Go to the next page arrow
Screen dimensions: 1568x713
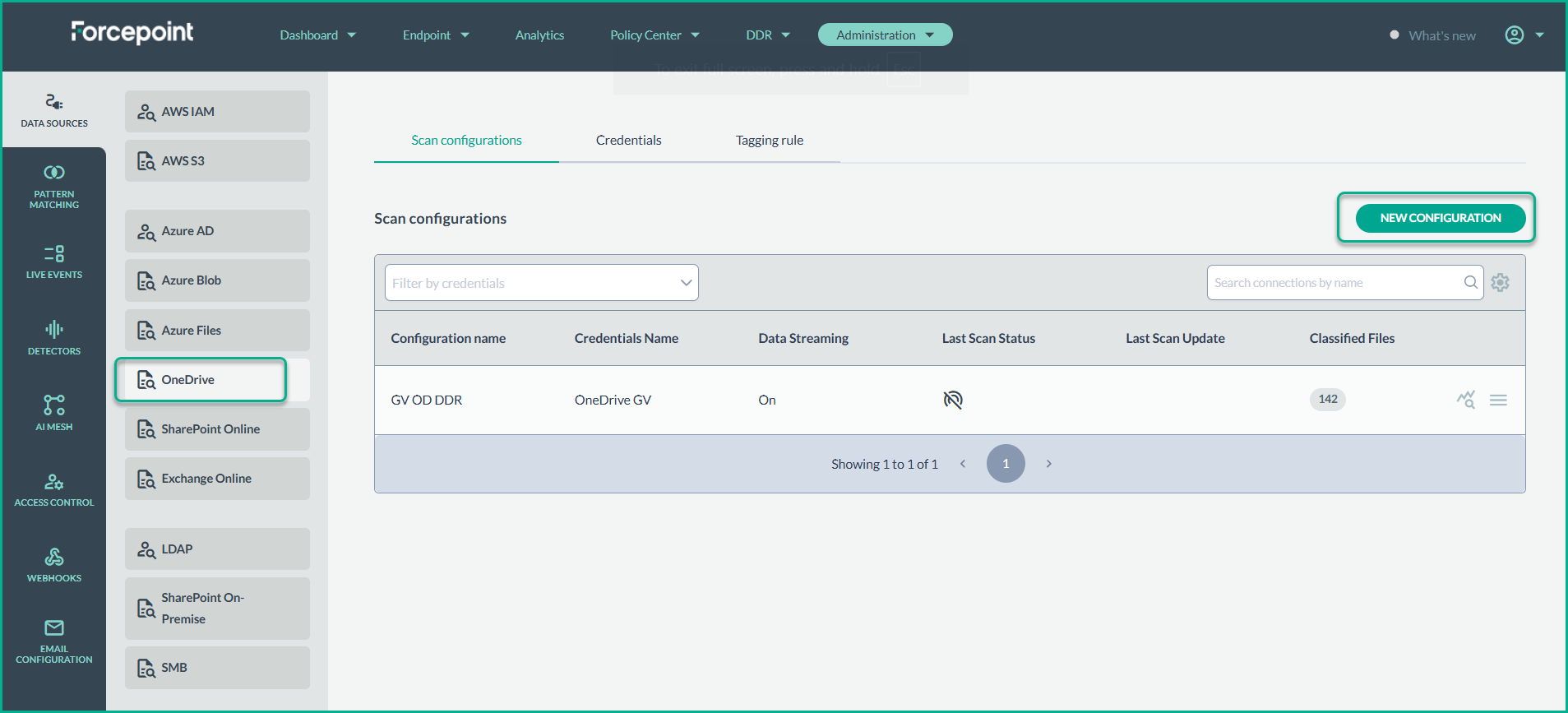(x=1048, y=464)
